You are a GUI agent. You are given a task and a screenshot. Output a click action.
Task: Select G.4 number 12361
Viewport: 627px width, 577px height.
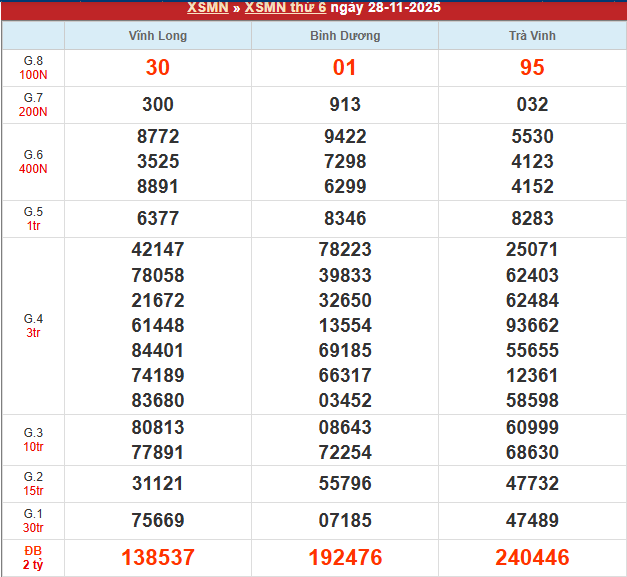pos(532,375)
